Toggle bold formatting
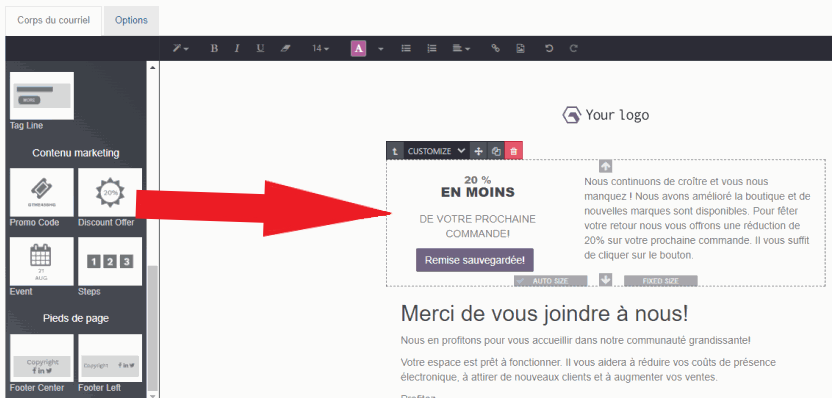The image size is (832, 399). pos(214,48)
